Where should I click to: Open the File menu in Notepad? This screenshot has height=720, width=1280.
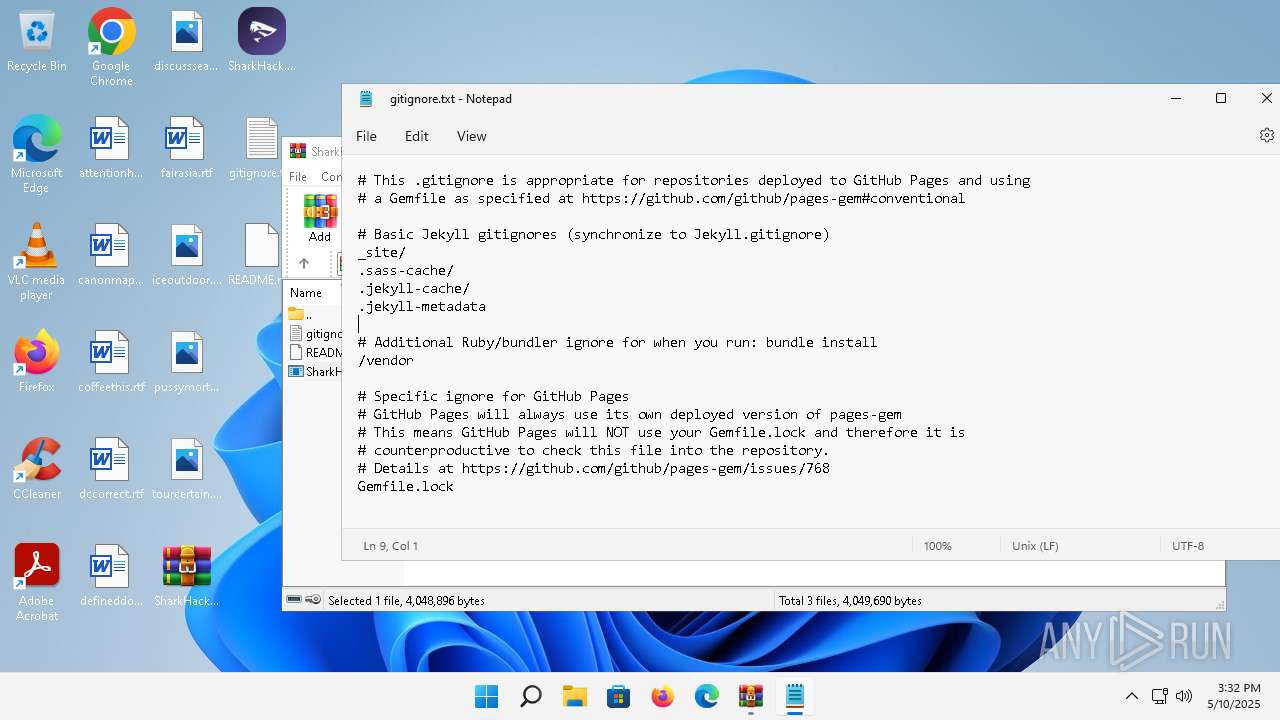[x=366, y=136]
